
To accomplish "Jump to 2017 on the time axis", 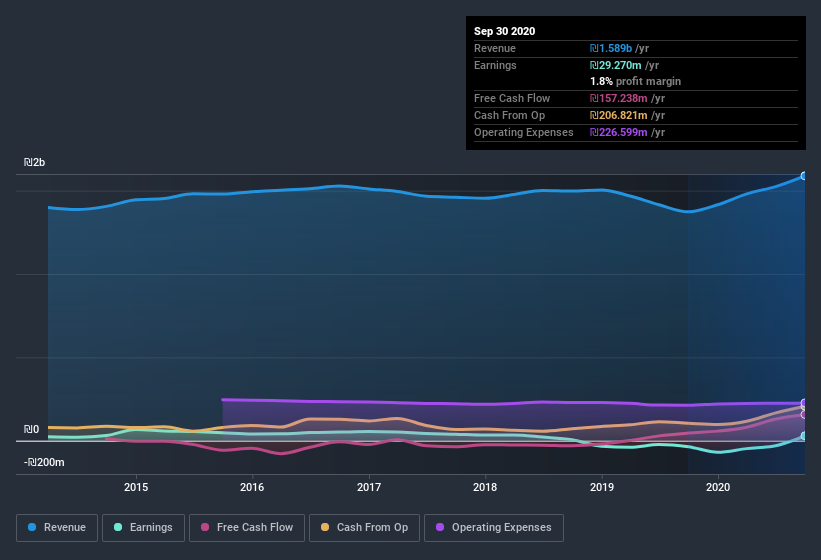I will 369,487.
